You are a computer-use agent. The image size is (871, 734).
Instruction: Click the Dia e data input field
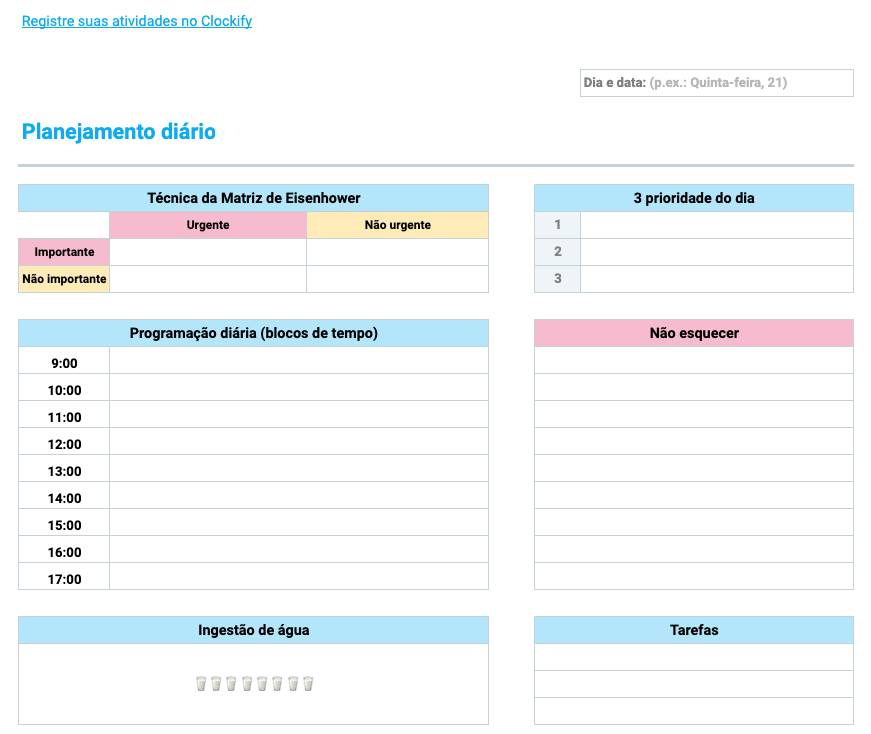coord(716,83)
